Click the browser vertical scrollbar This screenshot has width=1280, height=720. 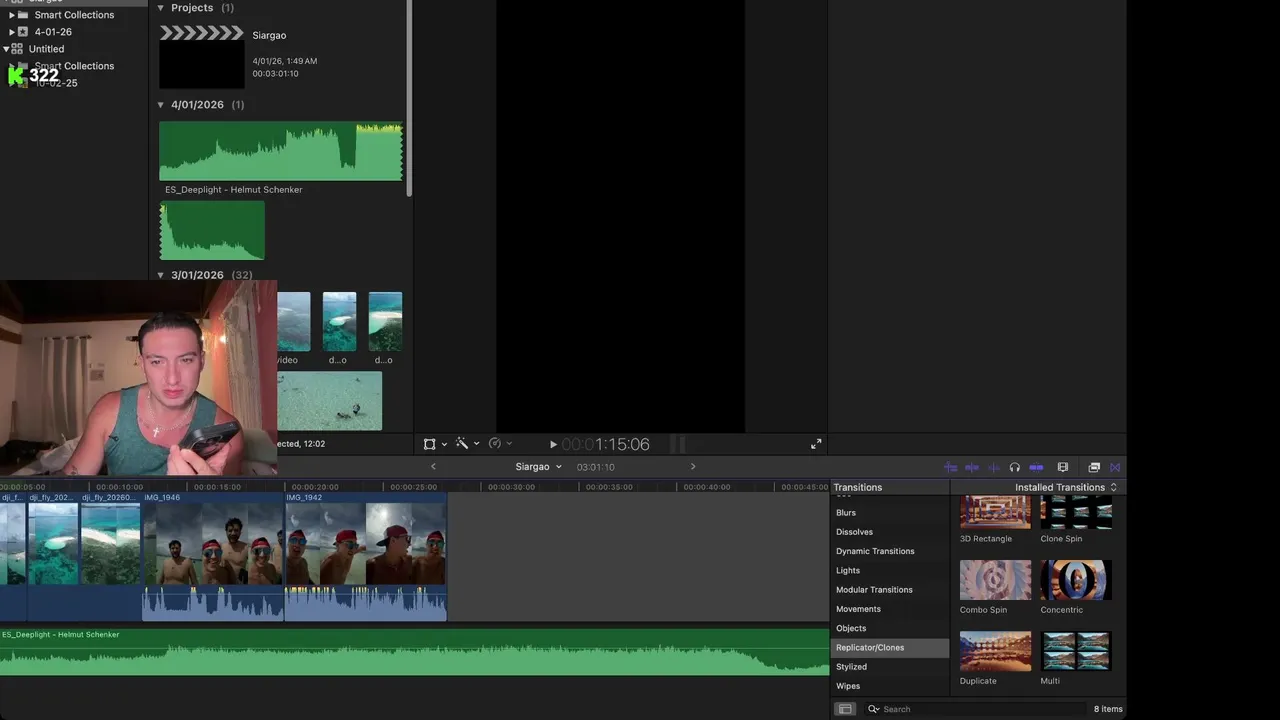[409, 98]
